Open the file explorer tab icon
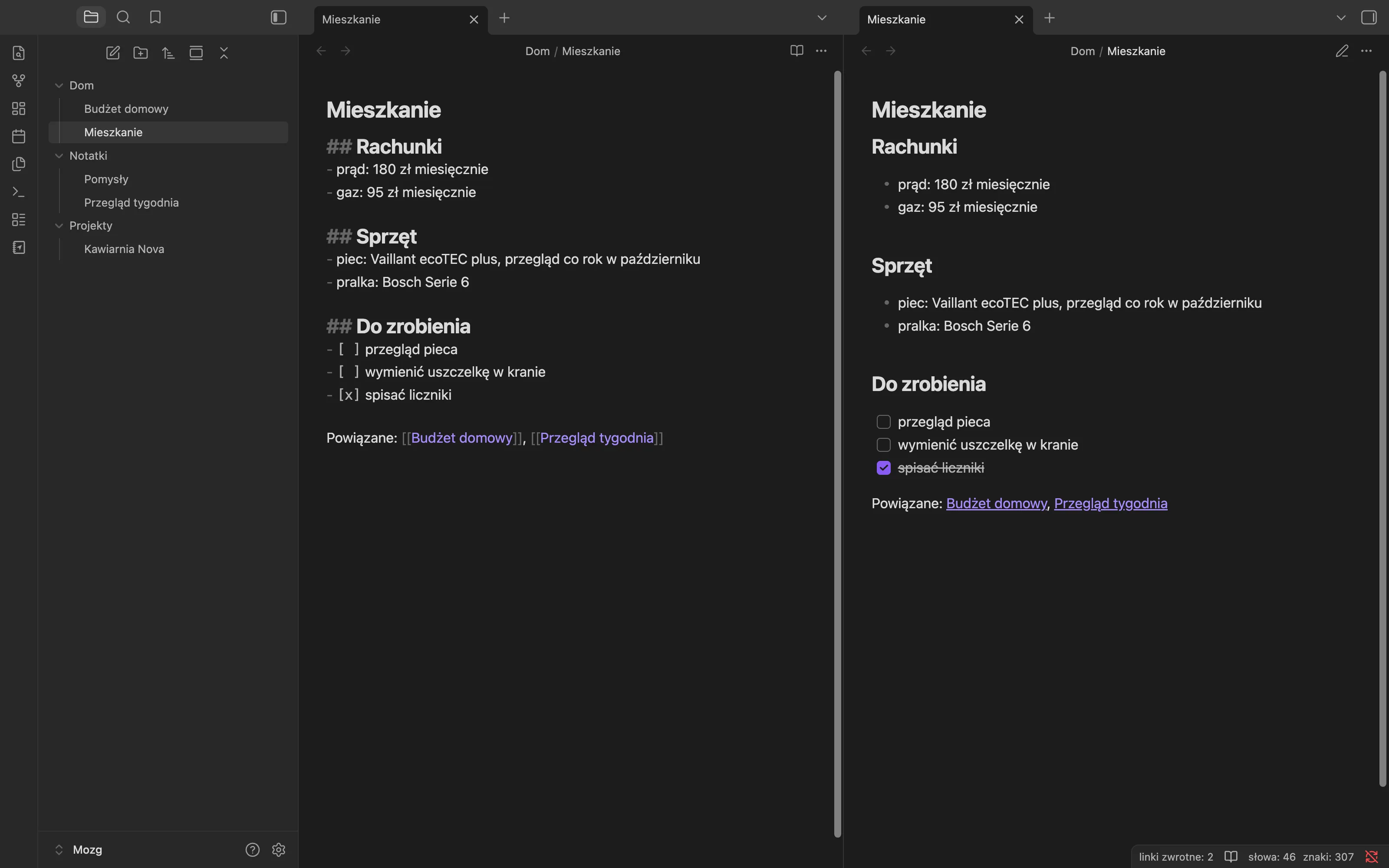 click(x=91, y=17)
